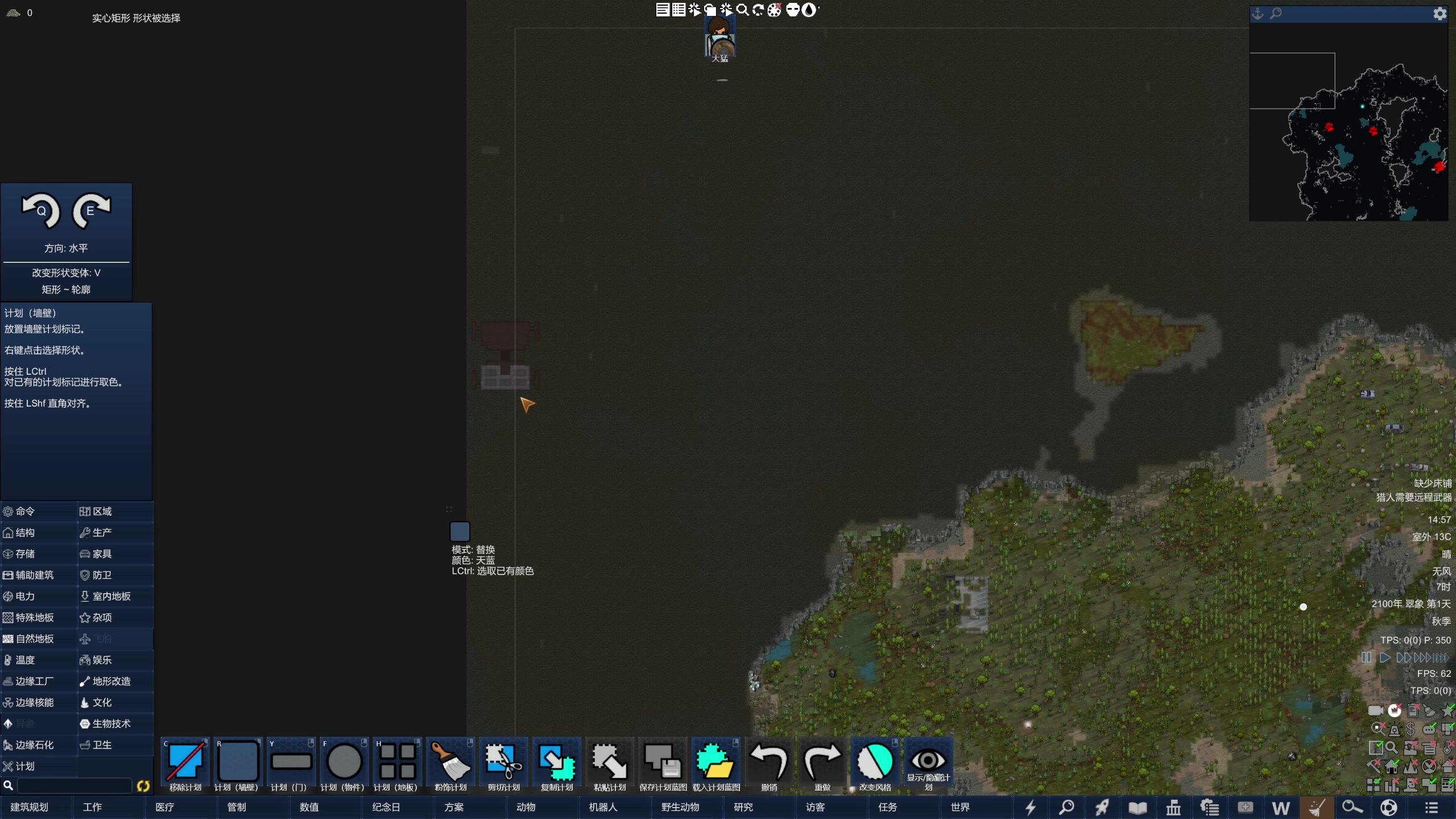The height and width of the screenshot is (819, 1456).
Task: Open the 生产 production category
Action: (x=115, y=532)
